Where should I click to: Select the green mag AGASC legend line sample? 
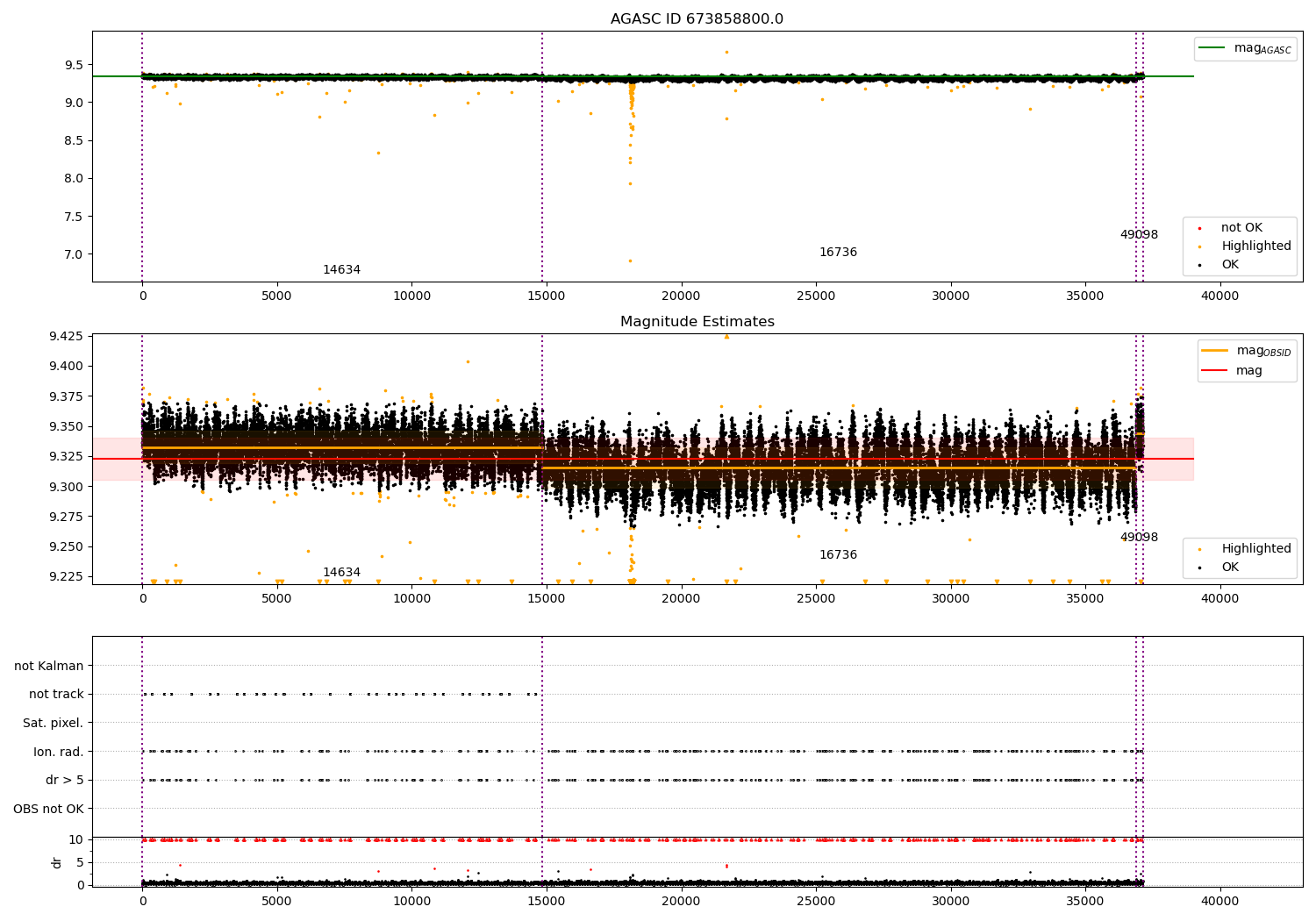[1212, 48]
